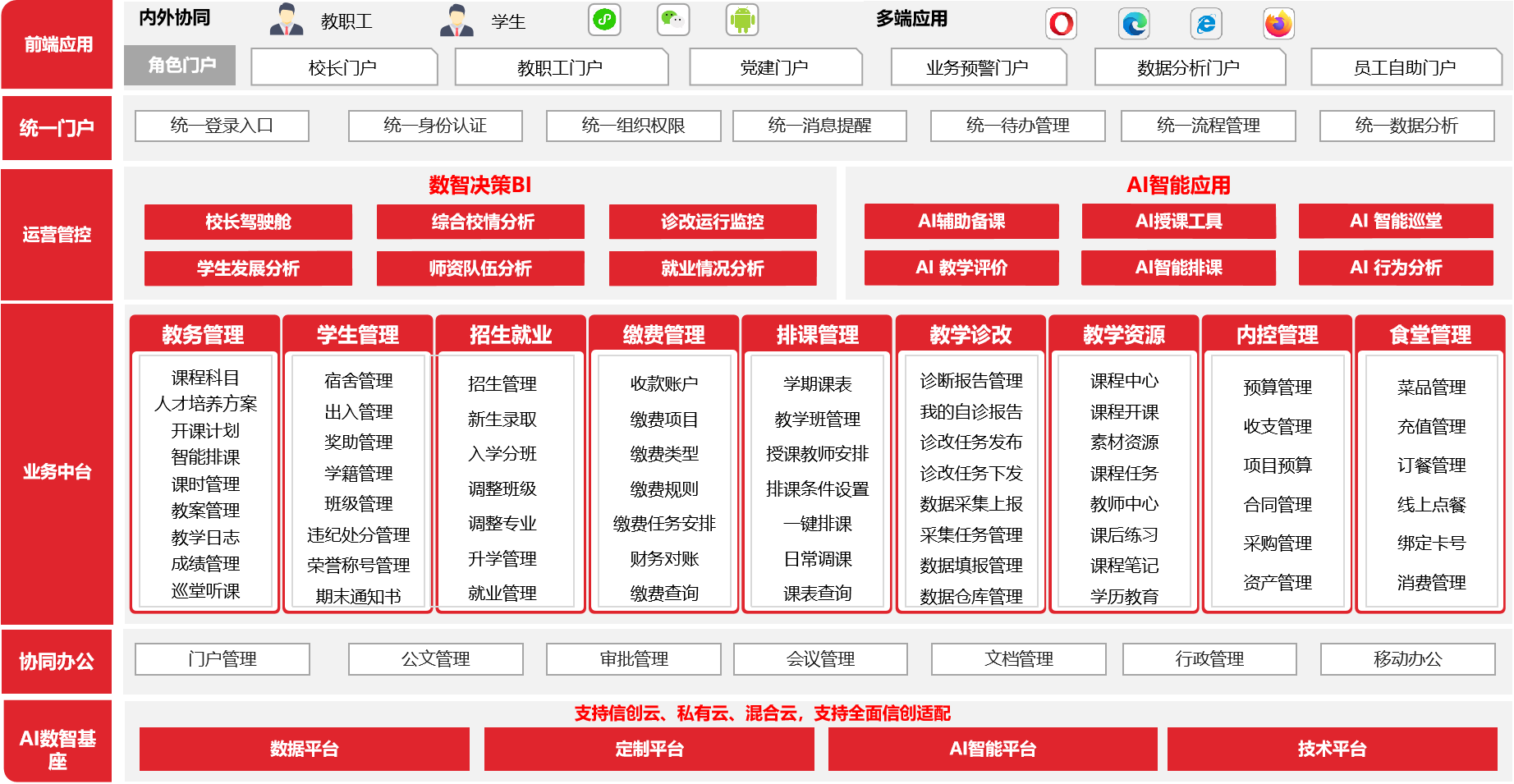1514x784 pixels.
Task: Select 统一数据分析
Action: coord(1406,126)
